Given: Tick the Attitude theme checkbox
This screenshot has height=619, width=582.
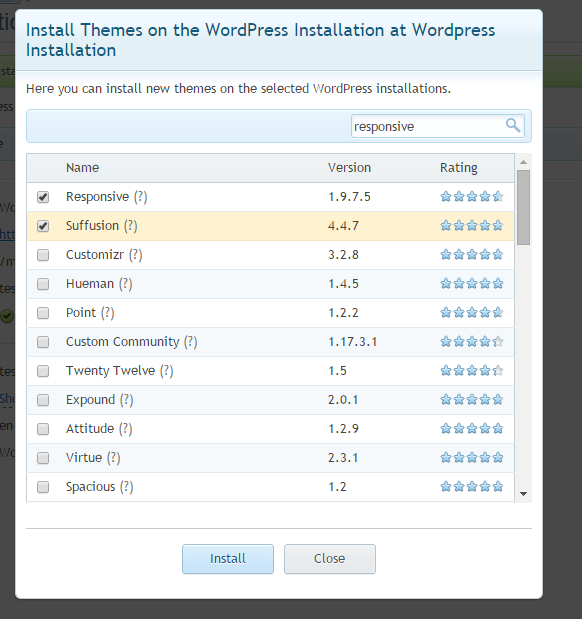Looking at the screenshot, I should (43, 429).
